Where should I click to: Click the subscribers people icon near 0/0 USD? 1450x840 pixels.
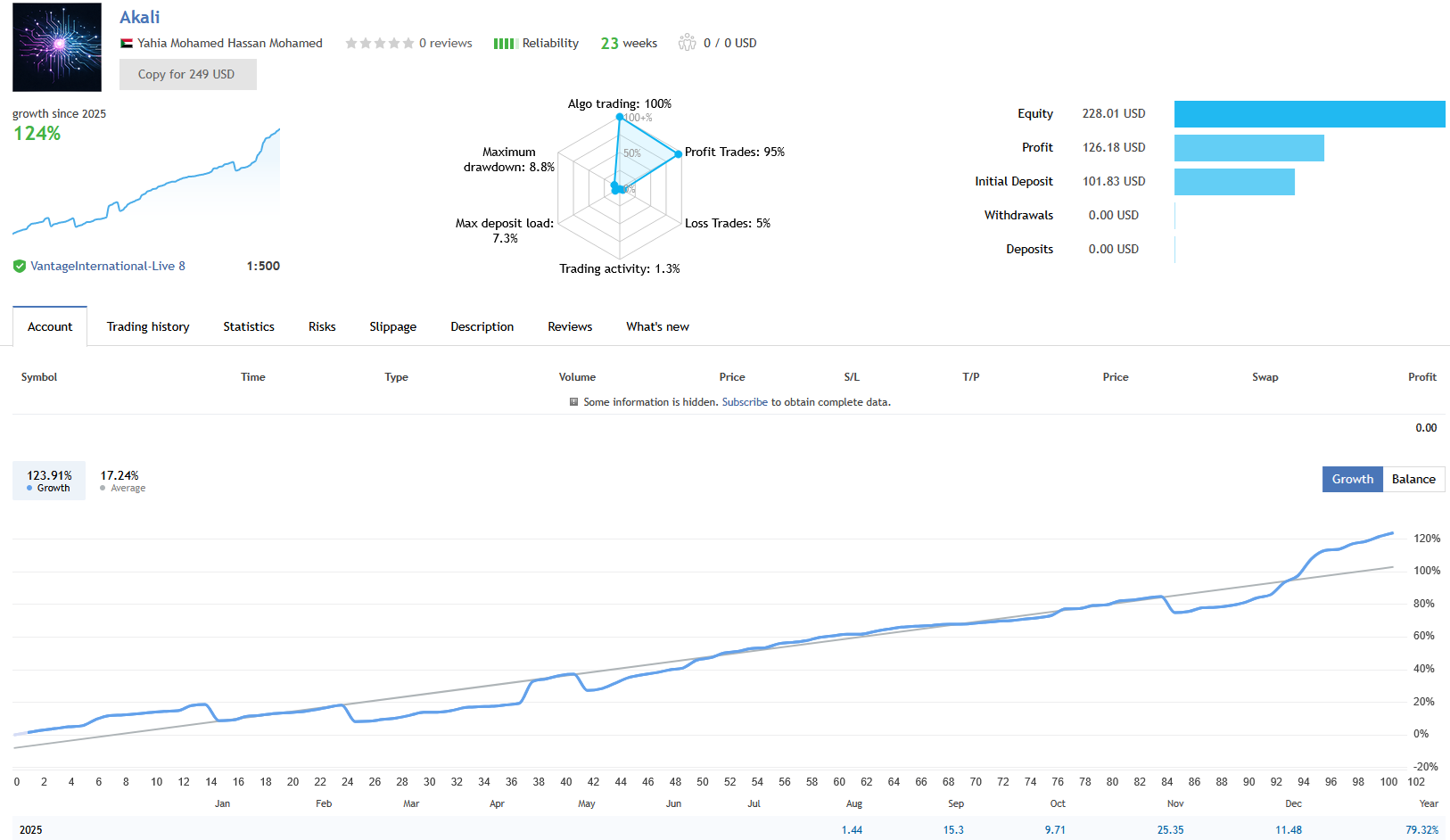click(x=687, y=42)
